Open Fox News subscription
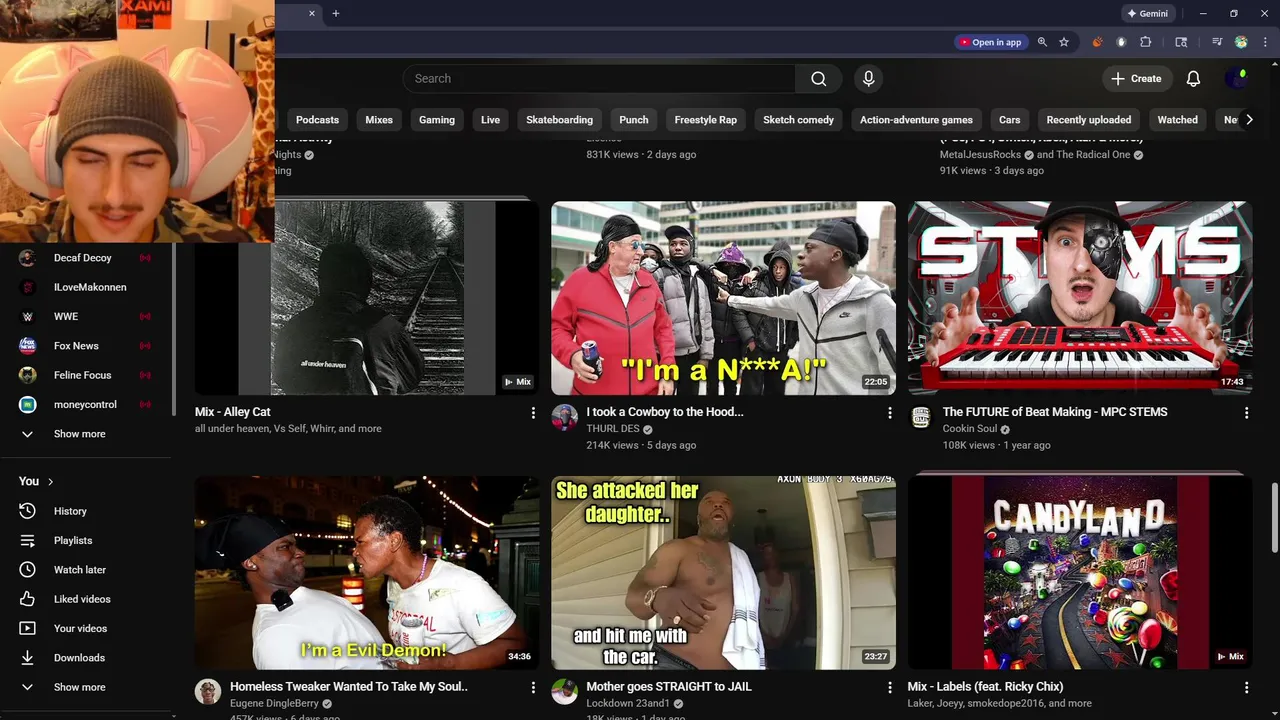Image resolution: width=1280 pixels, height=720 pixels. tap(86, 346)
